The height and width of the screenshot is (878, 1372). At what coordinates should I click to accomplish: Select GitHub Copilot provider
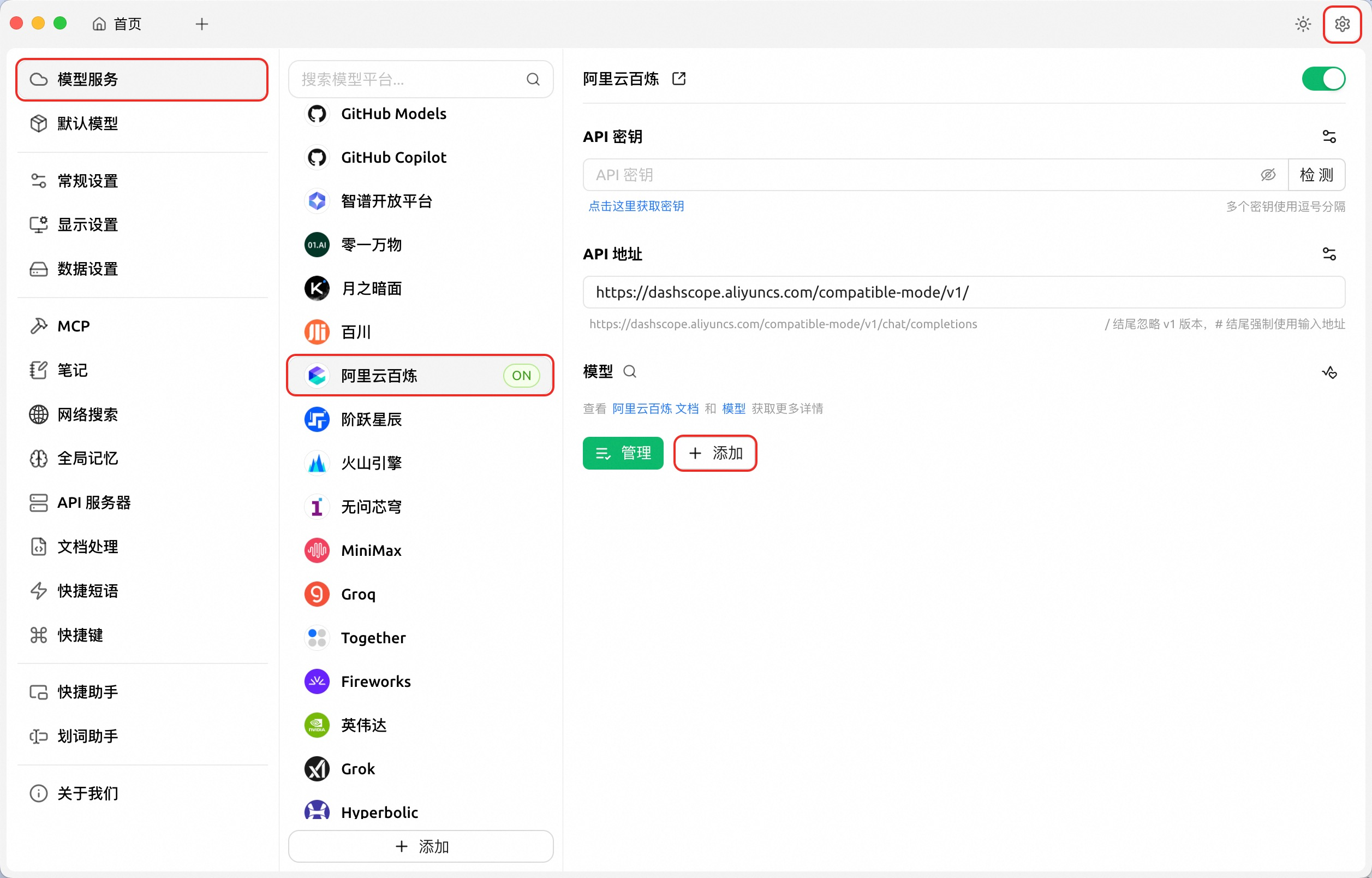click(420, 157)
